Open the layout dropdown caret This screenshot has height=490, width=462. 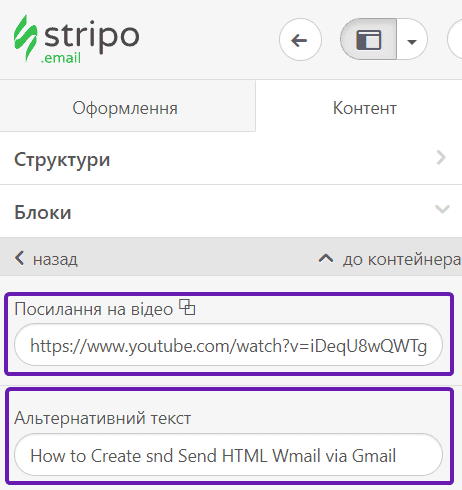coord(412,40)
